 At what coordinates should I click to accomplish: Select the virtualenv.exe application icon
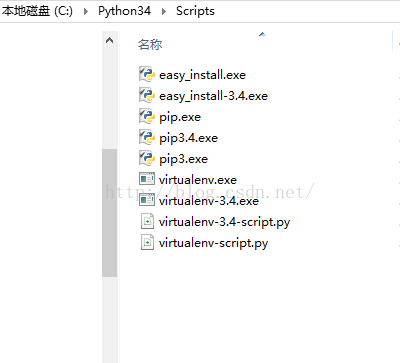[x=147, y=179]
